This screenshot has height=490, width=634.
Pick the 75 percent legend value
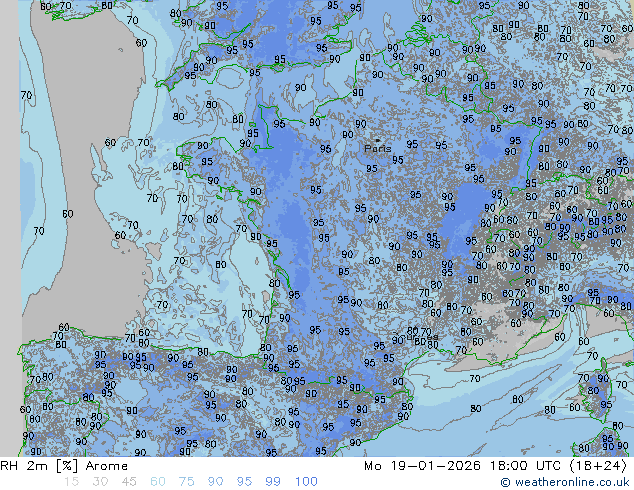pos(187,482)
